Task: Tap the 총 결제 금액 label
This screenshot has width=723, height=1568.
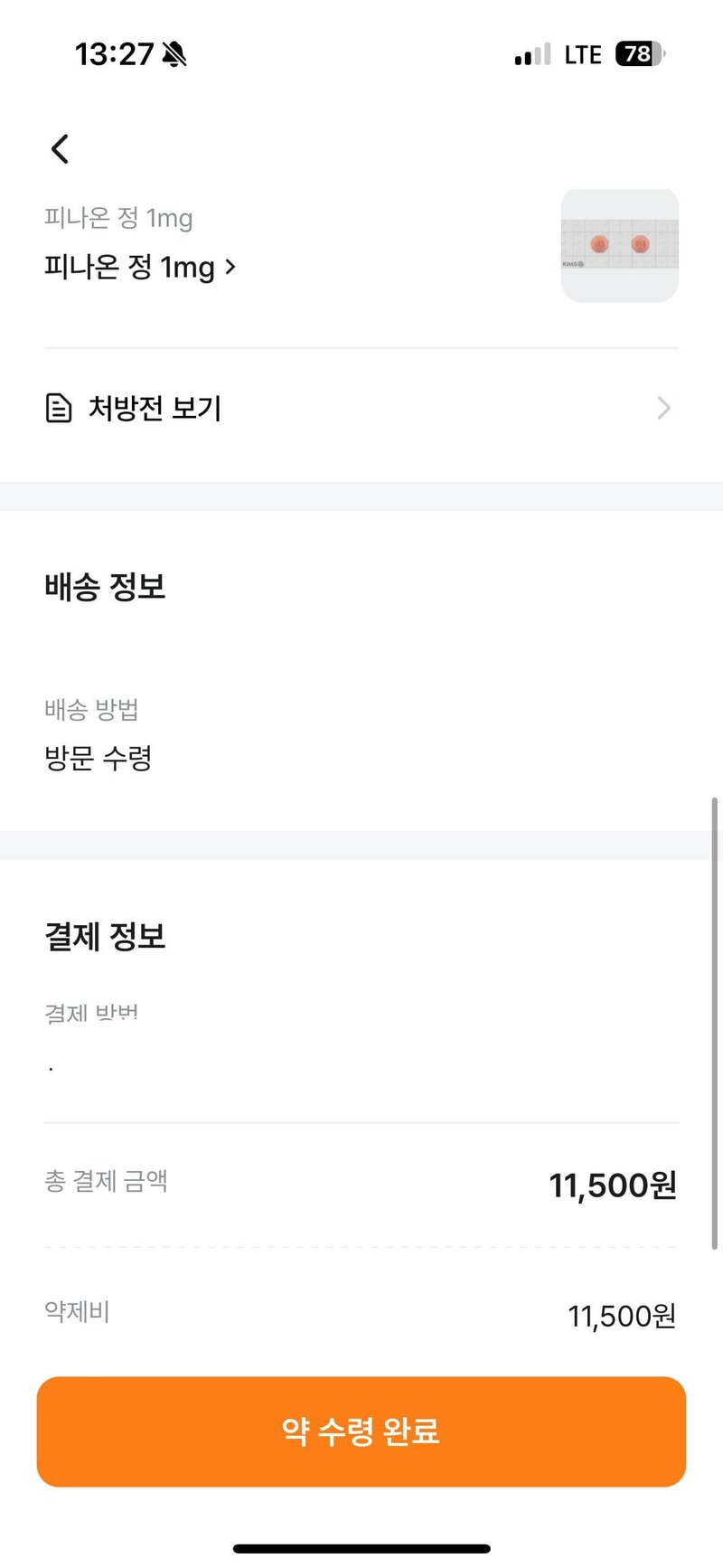Action: [106, 1181]
